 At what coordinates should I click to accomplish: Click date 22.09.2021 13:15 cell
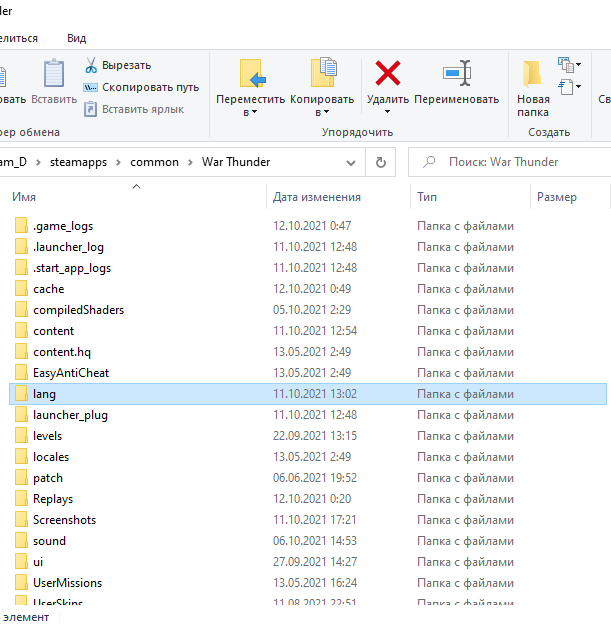[x=315, y=436]
